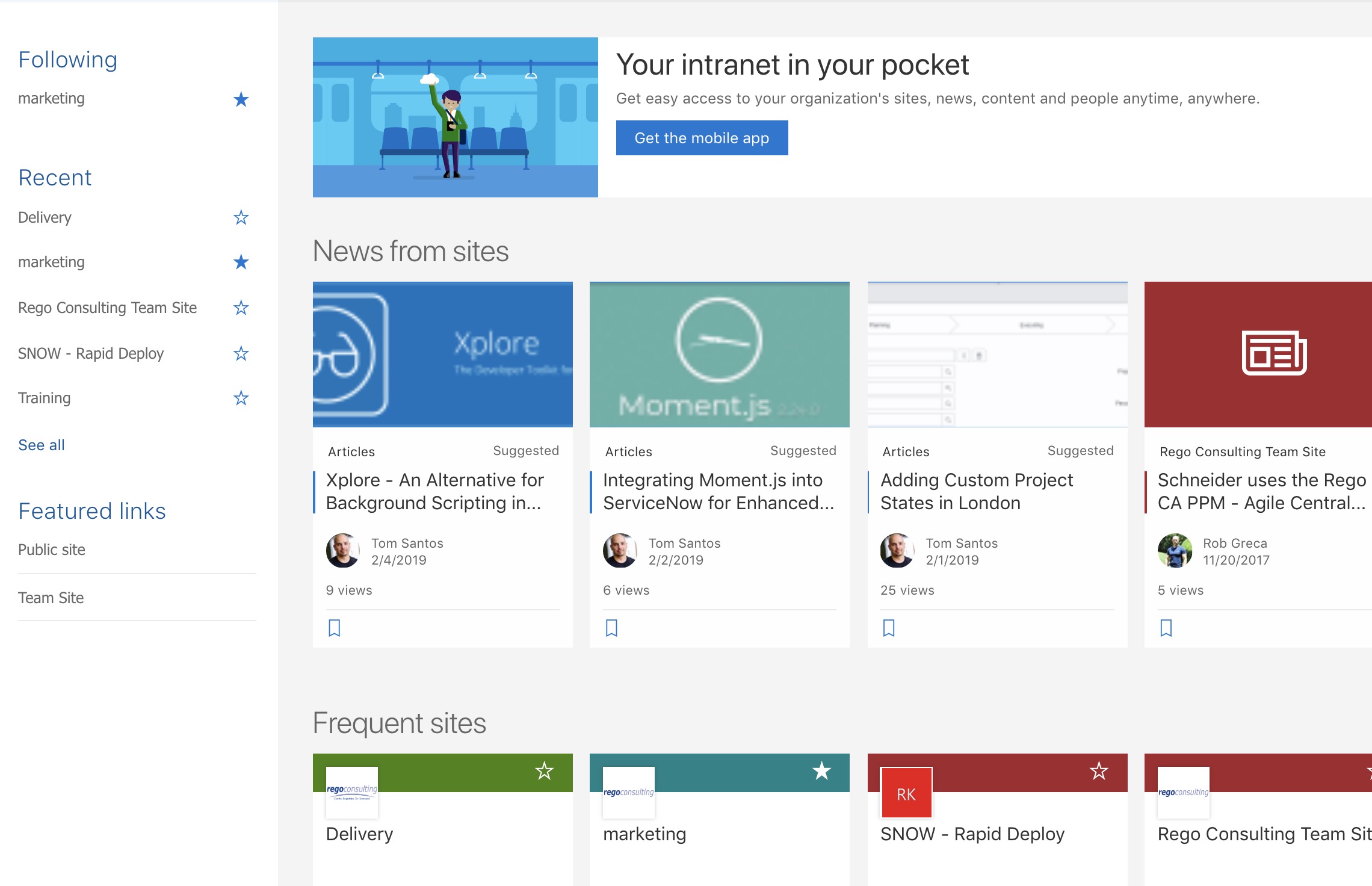Click Articles label on Xplore card
This screenshot has width=1372, height=886.
click(351, 451)
